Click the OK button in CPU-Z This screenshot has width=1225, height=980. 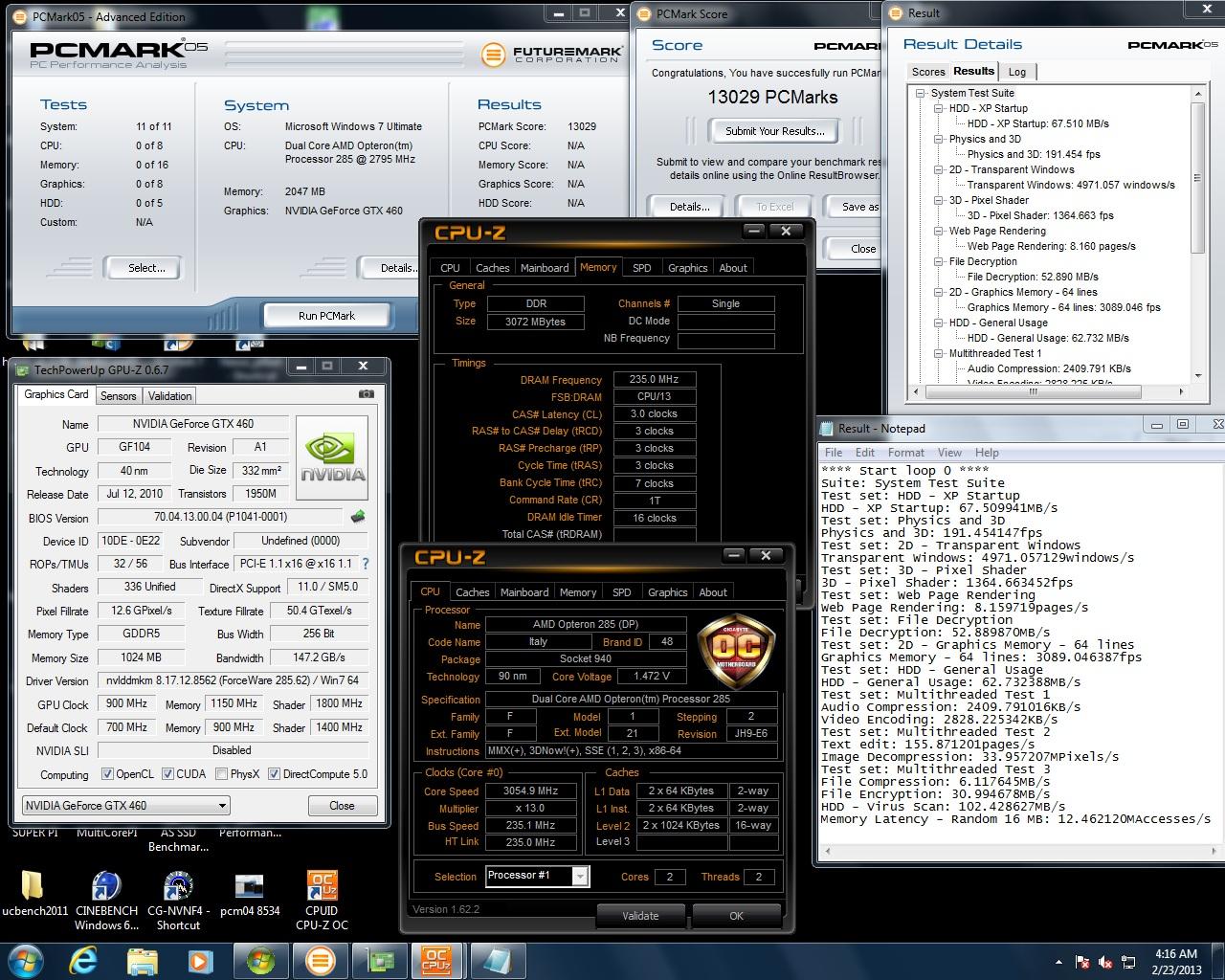pos(736,915)
